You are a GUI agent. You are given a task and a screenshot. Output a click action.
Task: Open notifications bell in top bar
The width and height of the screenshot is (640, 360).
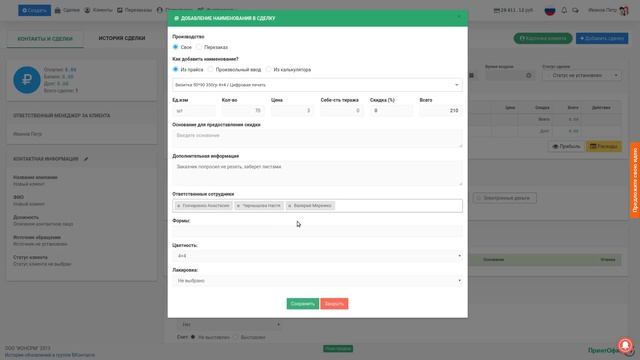point(564,10)
